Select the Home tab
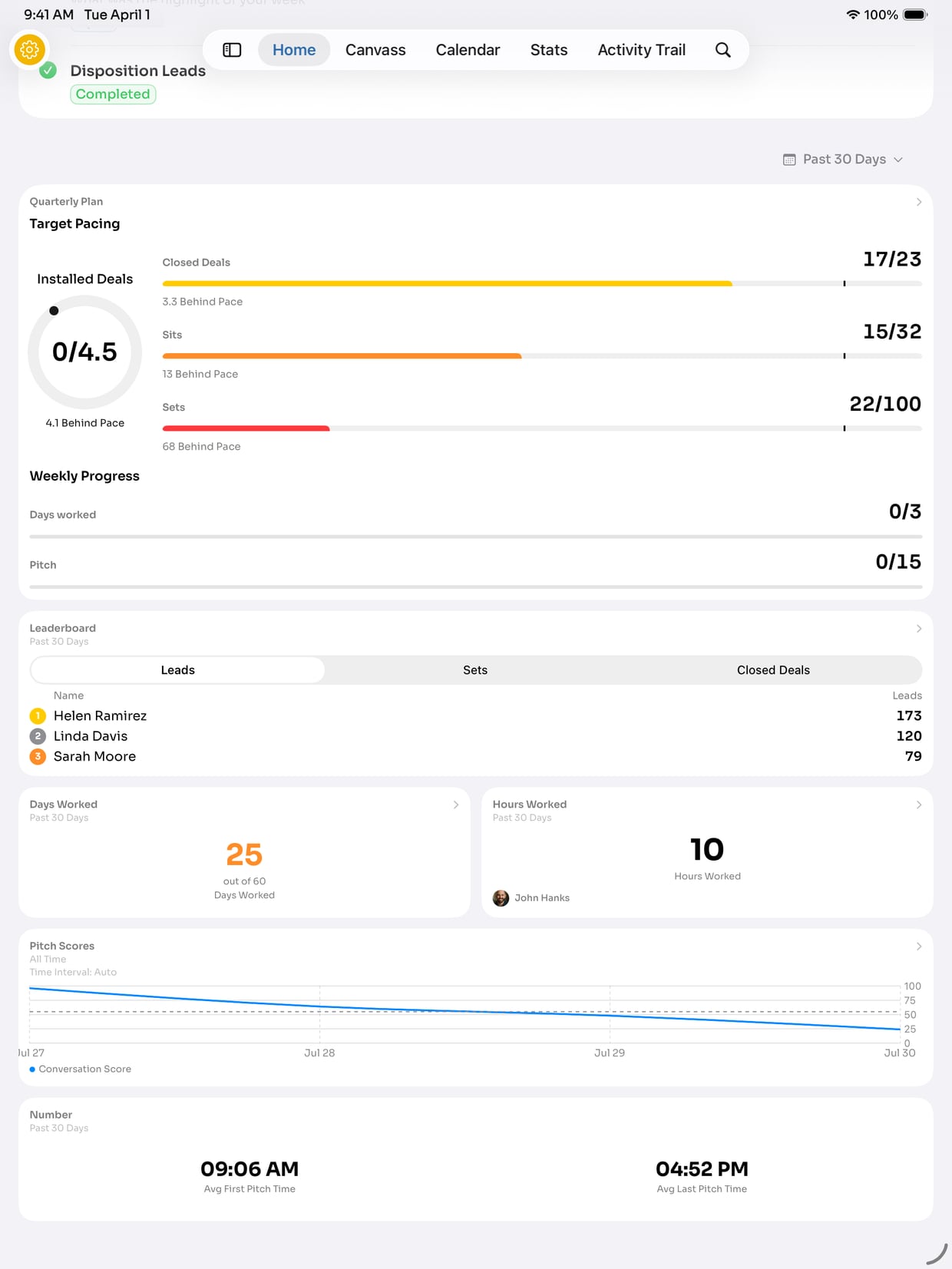This screenshot has width=952, height=1269. (x=294, y=50)
